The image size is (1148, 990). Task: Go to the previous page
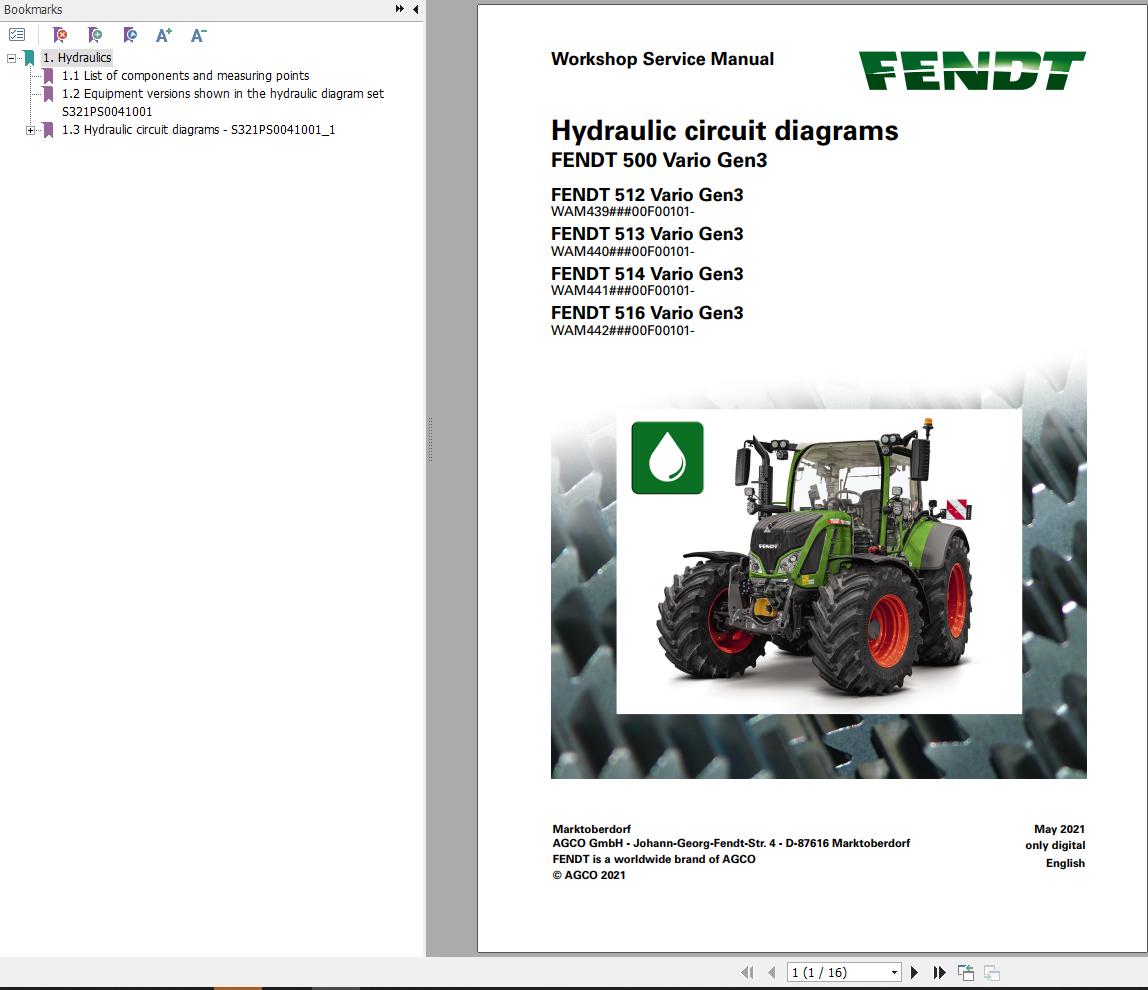tap(771, 972)
